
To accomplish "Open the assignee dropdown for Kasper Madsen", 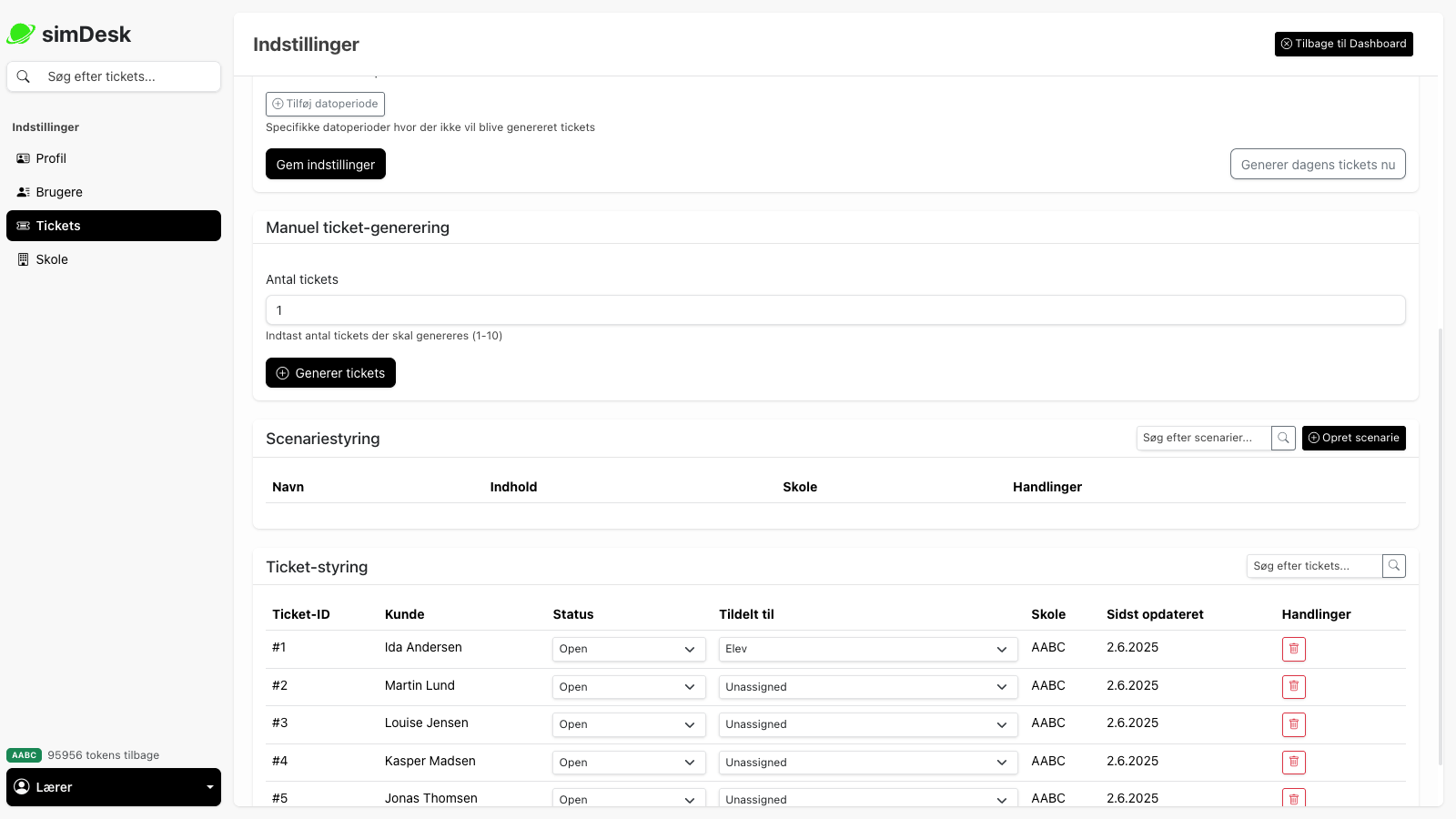I will (x=866, y=762).
